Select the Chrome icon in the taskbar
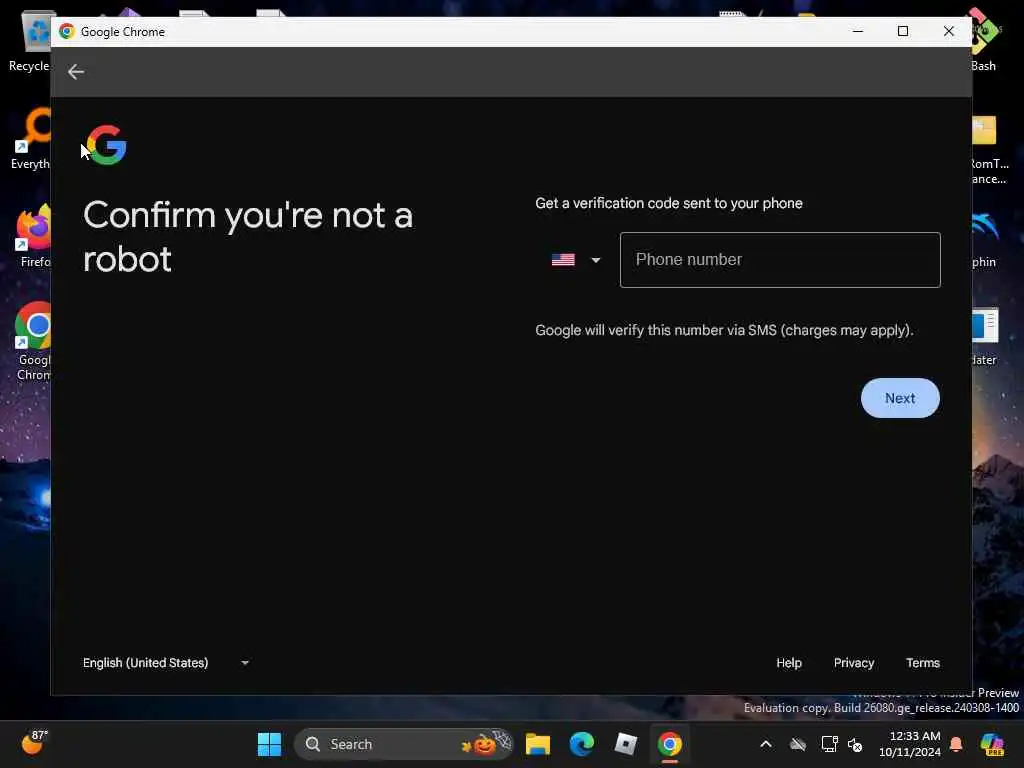The width and height of the screenshot is (1024, 768). pyautogui.click(x=669, y=744)
